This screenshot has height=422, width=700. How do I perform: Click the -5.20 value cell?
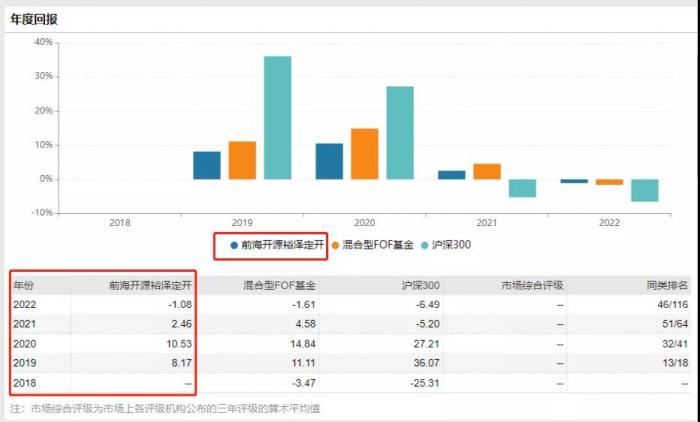426,324
